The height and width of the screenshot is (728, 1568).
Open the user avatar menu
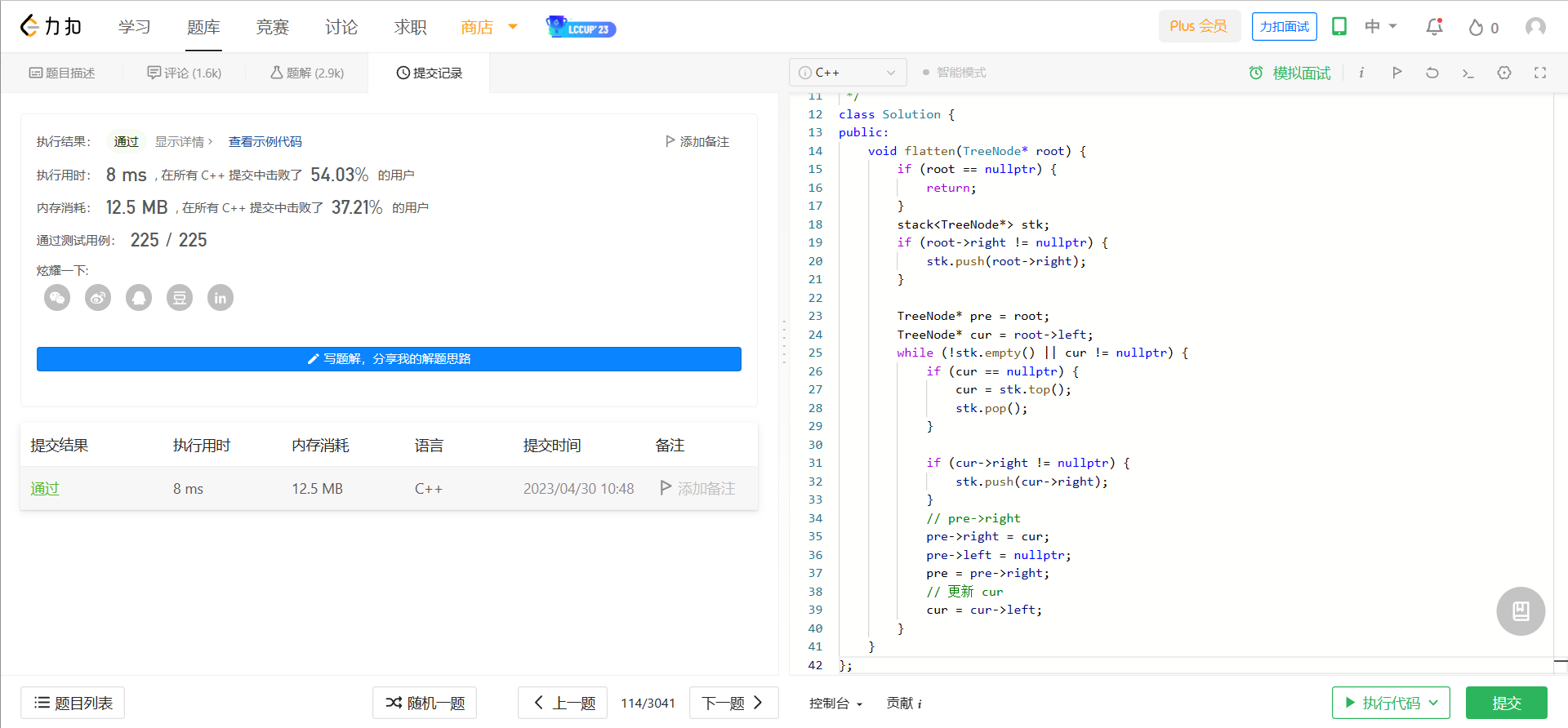coord(1535,27)
